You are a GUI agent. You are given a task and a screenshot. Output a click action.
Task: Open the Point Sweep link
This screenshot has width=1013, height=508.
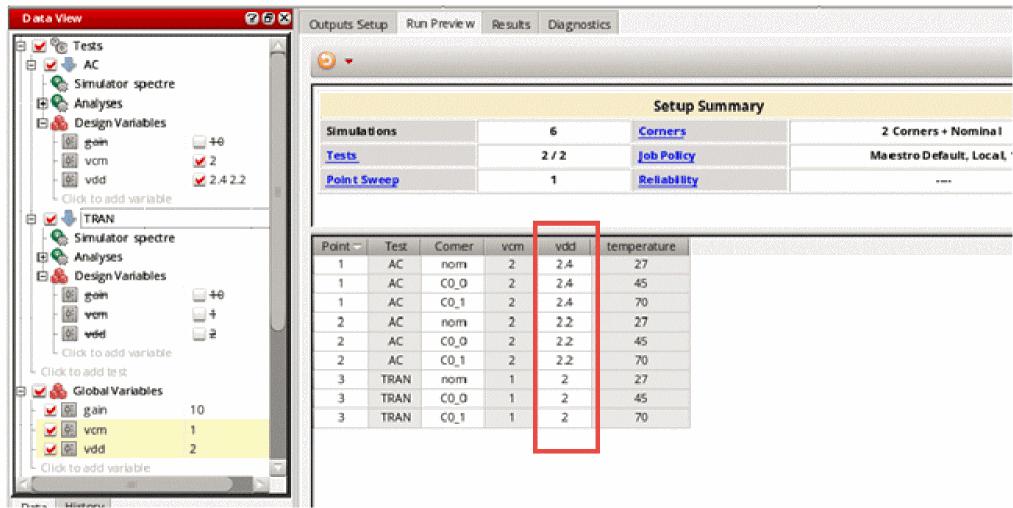click(x=362, y=180)
